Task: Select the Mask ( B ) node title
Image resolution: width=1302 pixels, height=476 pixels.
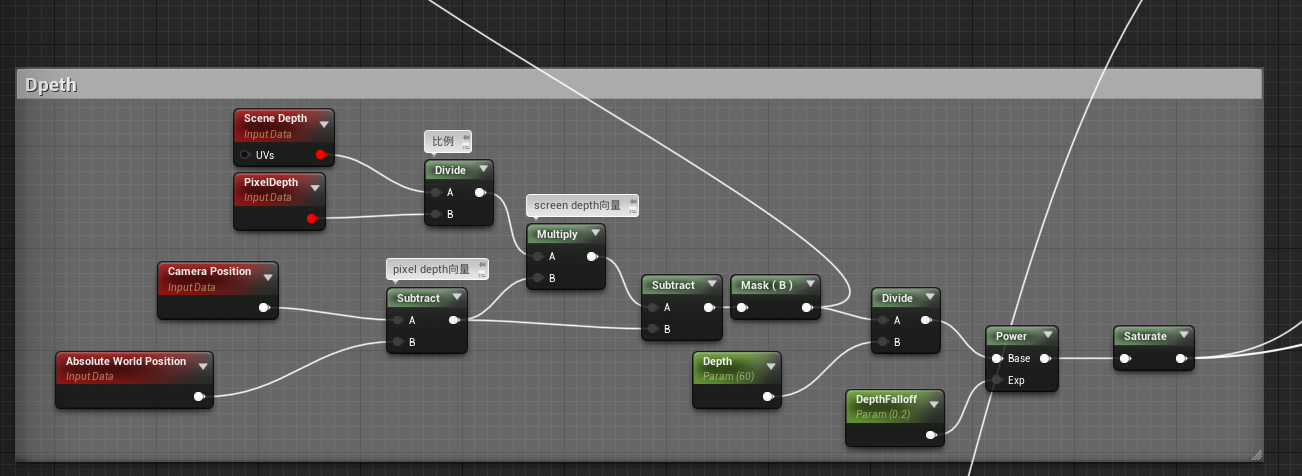Action: pyautogui.click(x=767, y=285)
